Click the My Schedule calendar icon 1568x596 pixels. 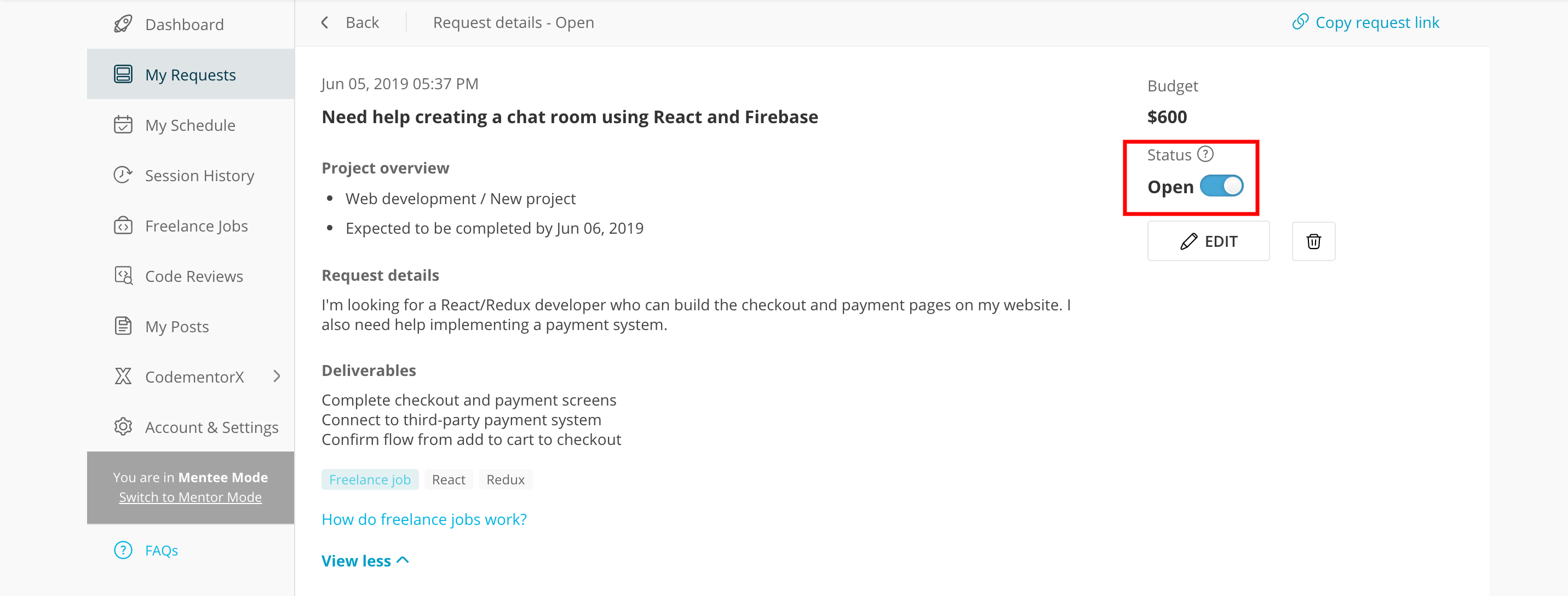[x=123, y=125]
